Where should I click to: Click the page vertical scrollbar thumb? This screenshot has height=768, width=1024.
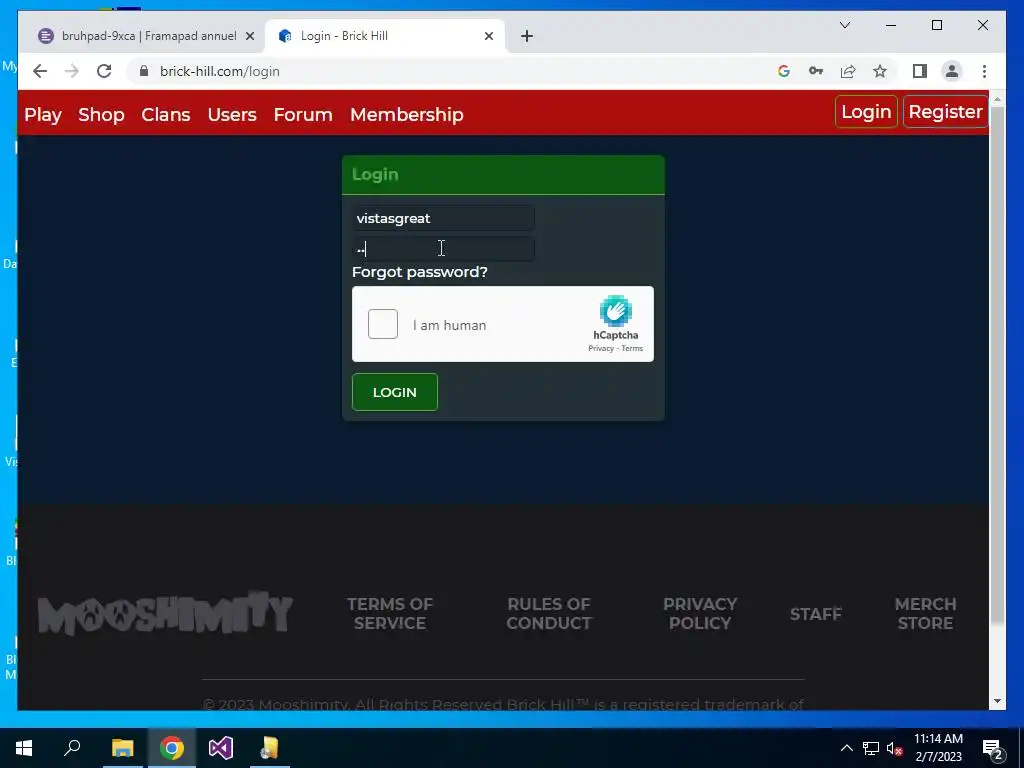[x=997, y=366]
